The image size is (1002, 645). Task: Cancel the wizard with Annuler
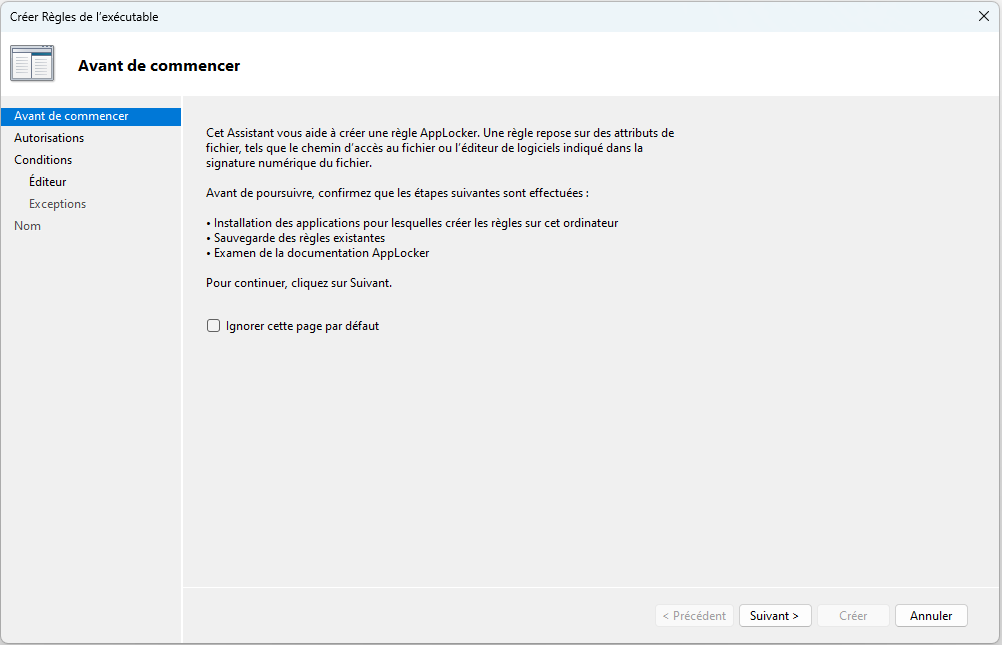tap(931, 616)
